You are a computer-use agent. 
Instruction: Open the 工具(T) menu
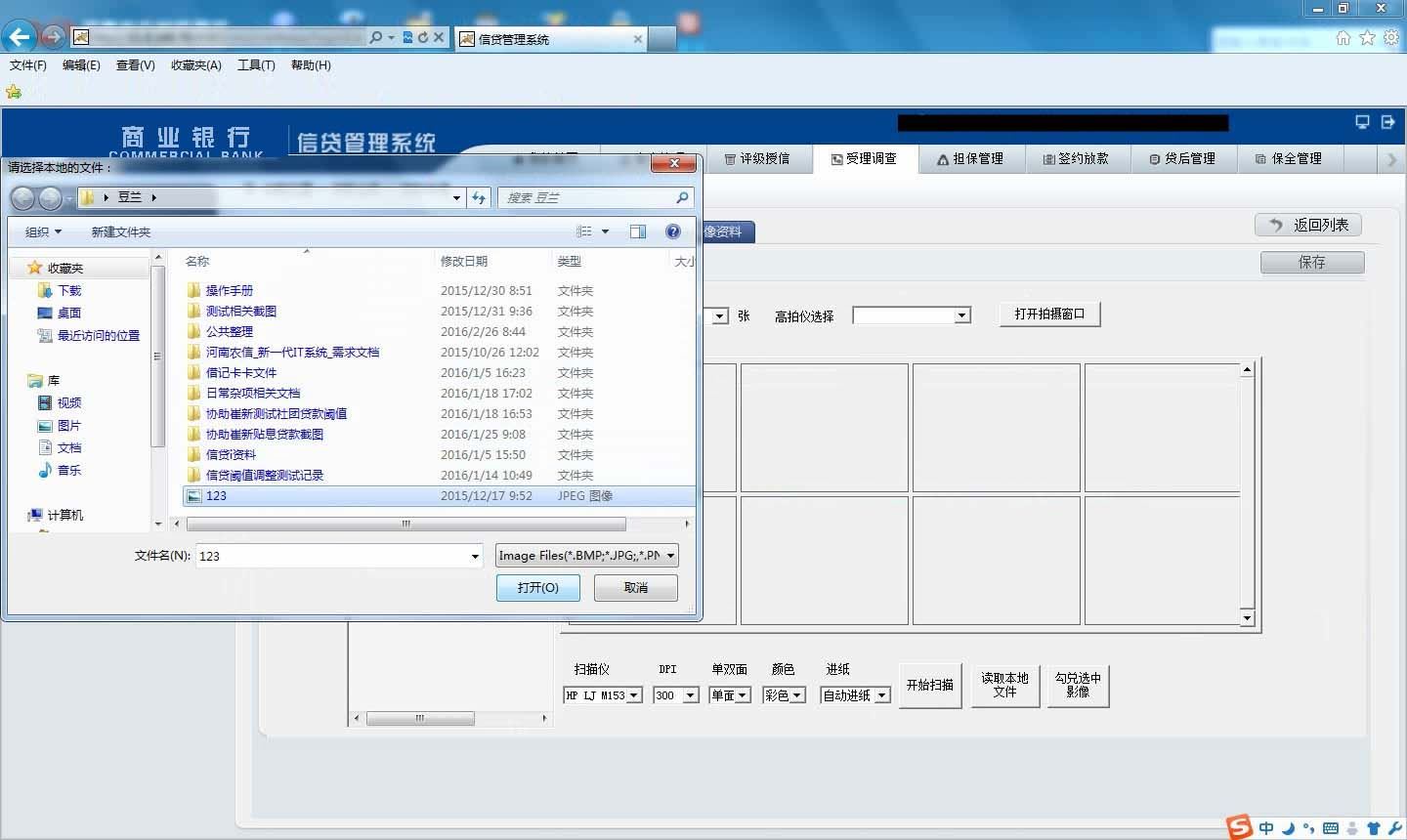tap(256, 65)
